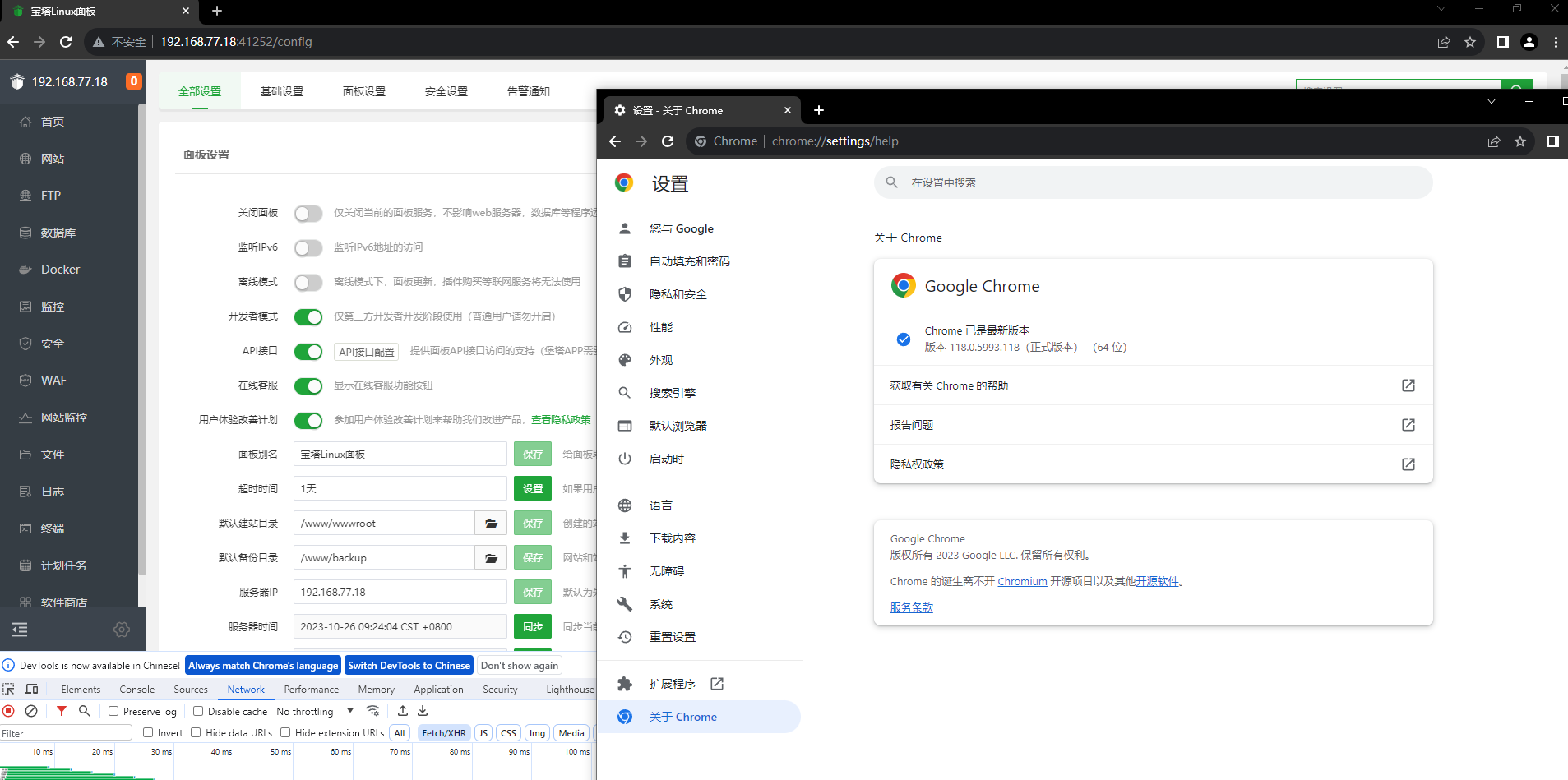Browse for the default backup directory folder

pos(491,557)
